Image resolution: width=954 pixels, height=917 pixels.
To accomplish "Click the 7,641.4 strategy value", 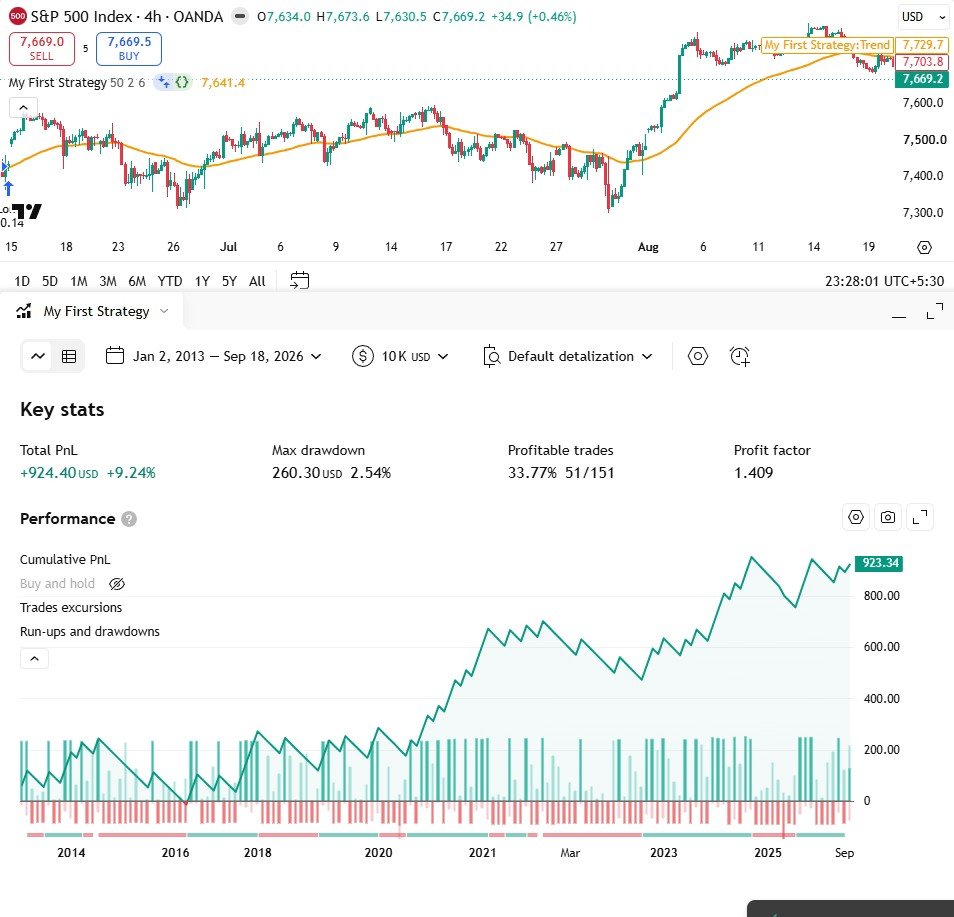I will (x=223, y=82).
